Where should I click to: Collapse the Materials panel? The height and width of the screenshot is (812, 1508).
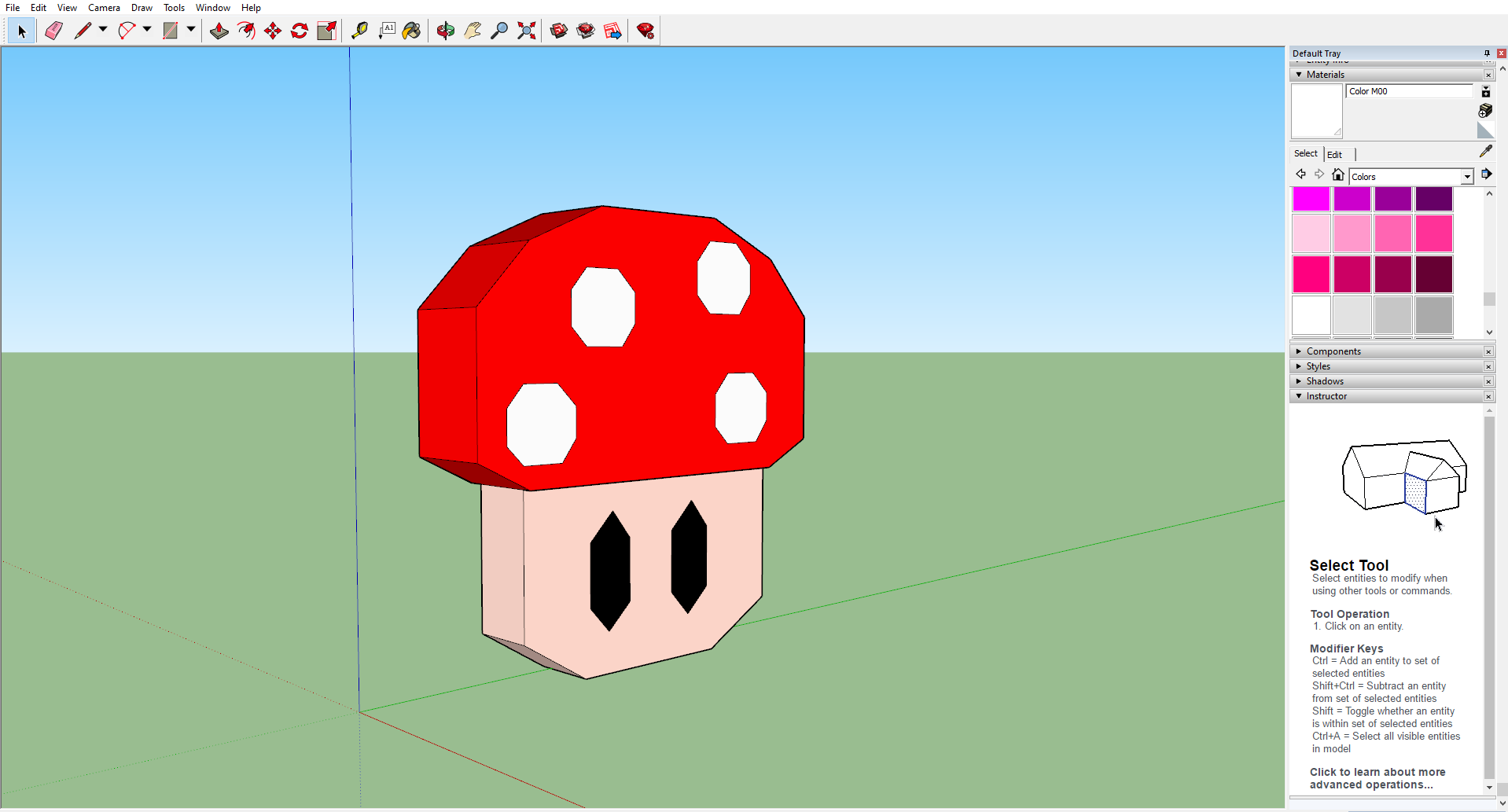1299,75
